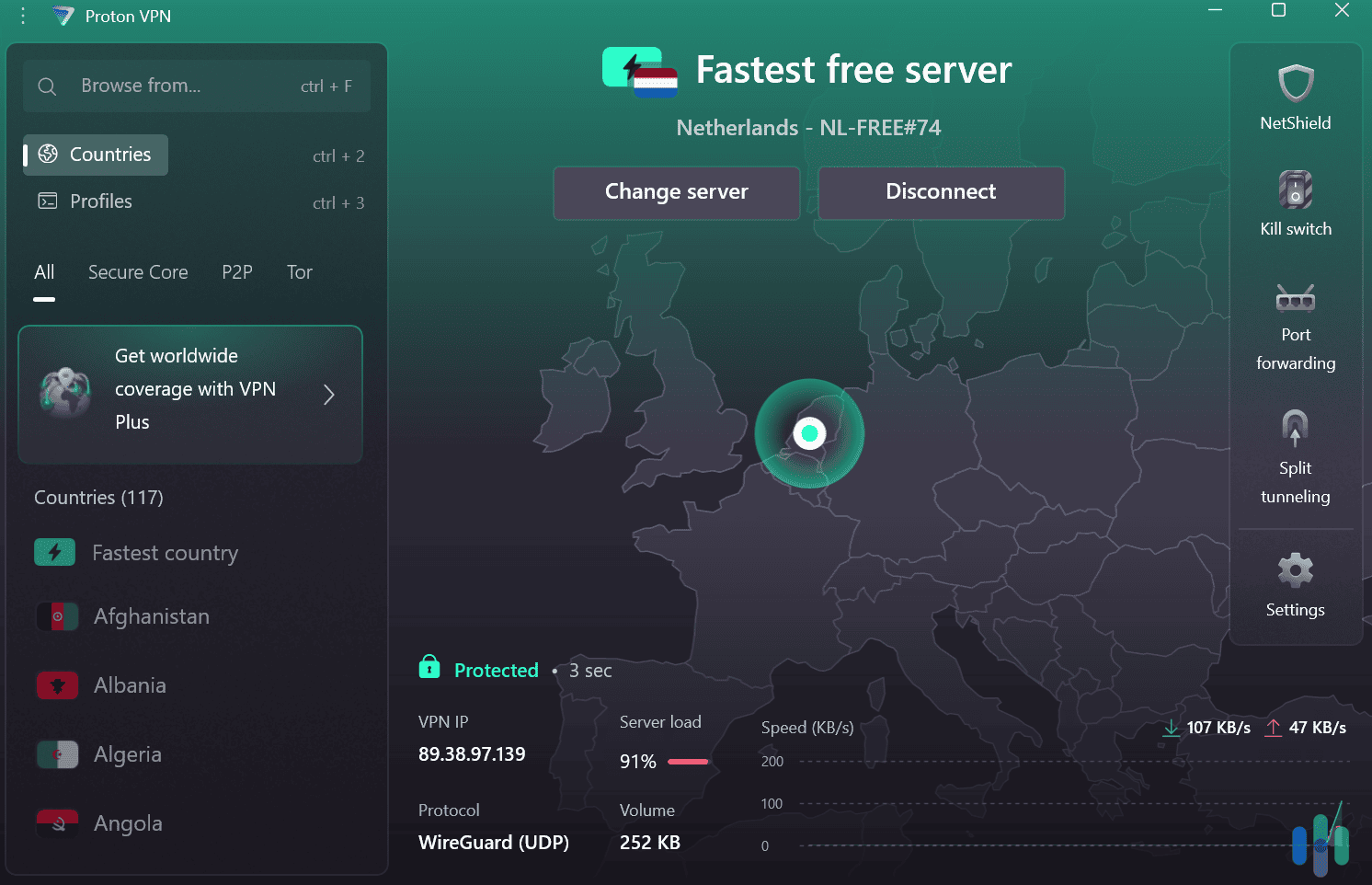The height and width of the screenshot is (885, 1372).
Task: Click the Proton VPN logo
Action: click(63, 16)
